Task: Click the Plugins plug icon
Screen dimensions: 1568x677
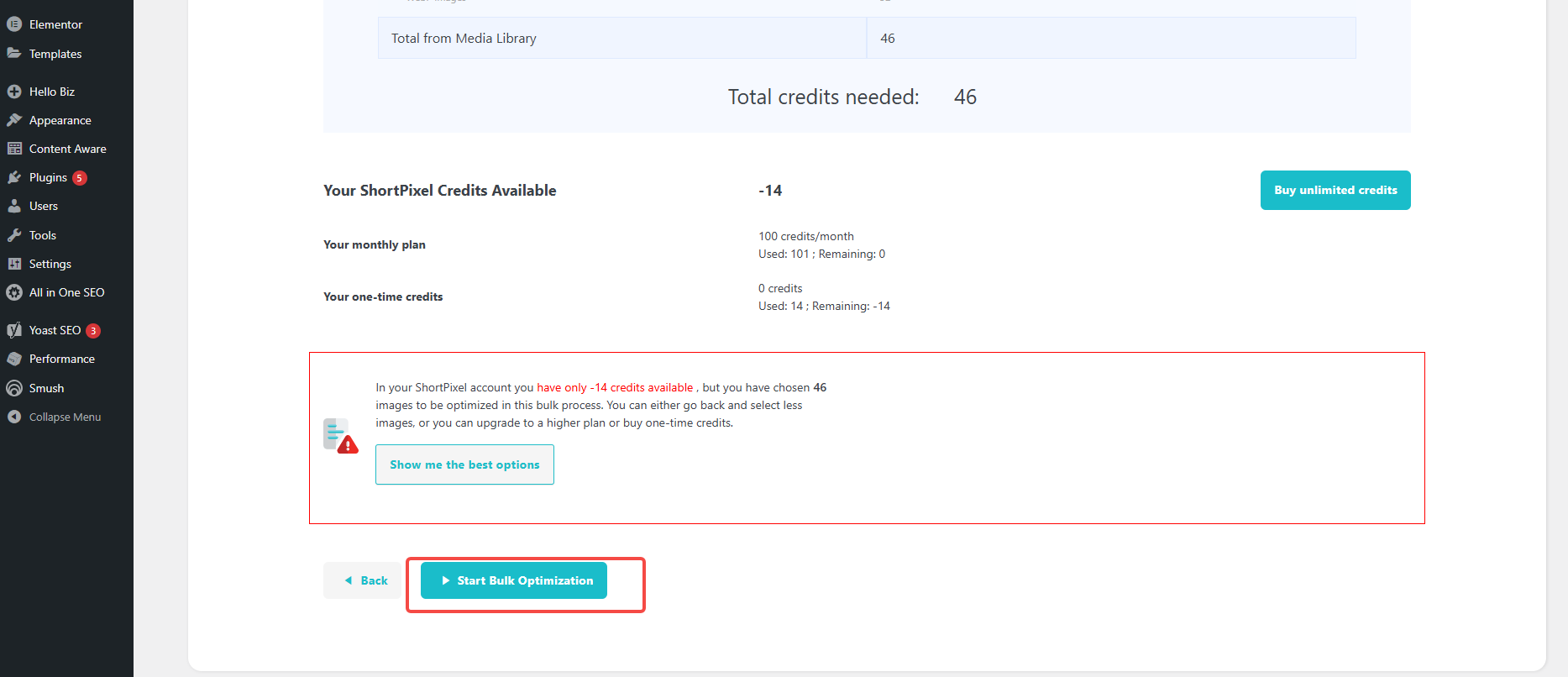Action: tap(14, 177)
